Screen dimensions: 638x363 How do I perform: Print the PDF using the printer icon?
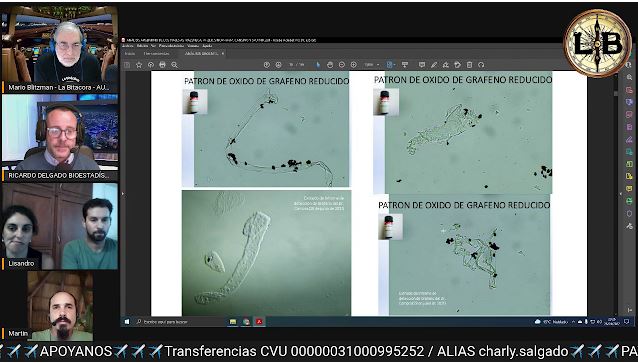coord(162,65)
